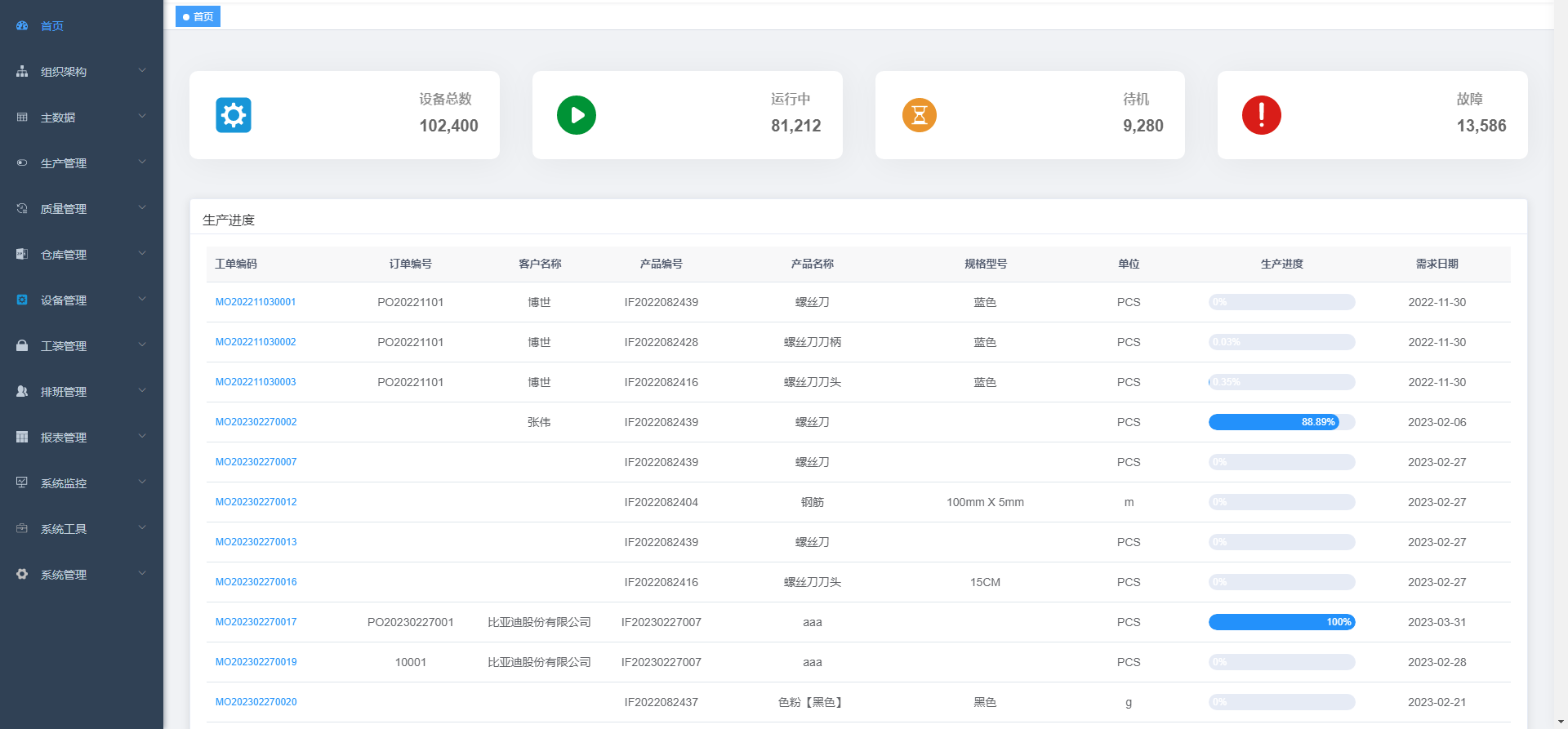Expand the 质量管理 menu chevron

pos(142,208)
